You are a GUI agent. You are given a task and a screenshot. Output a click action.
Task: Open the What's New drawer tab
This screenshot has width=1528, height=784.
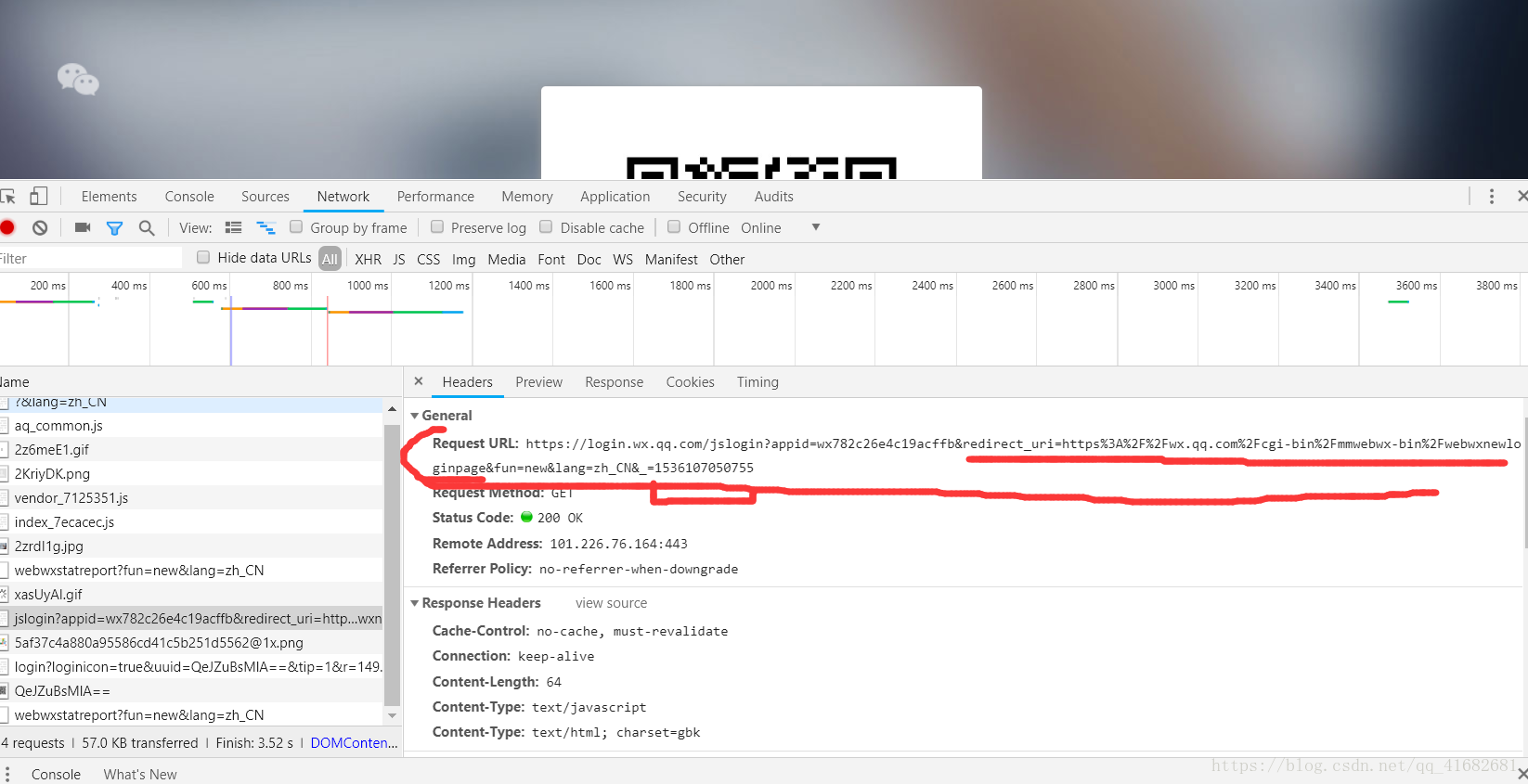click(140, 775)
